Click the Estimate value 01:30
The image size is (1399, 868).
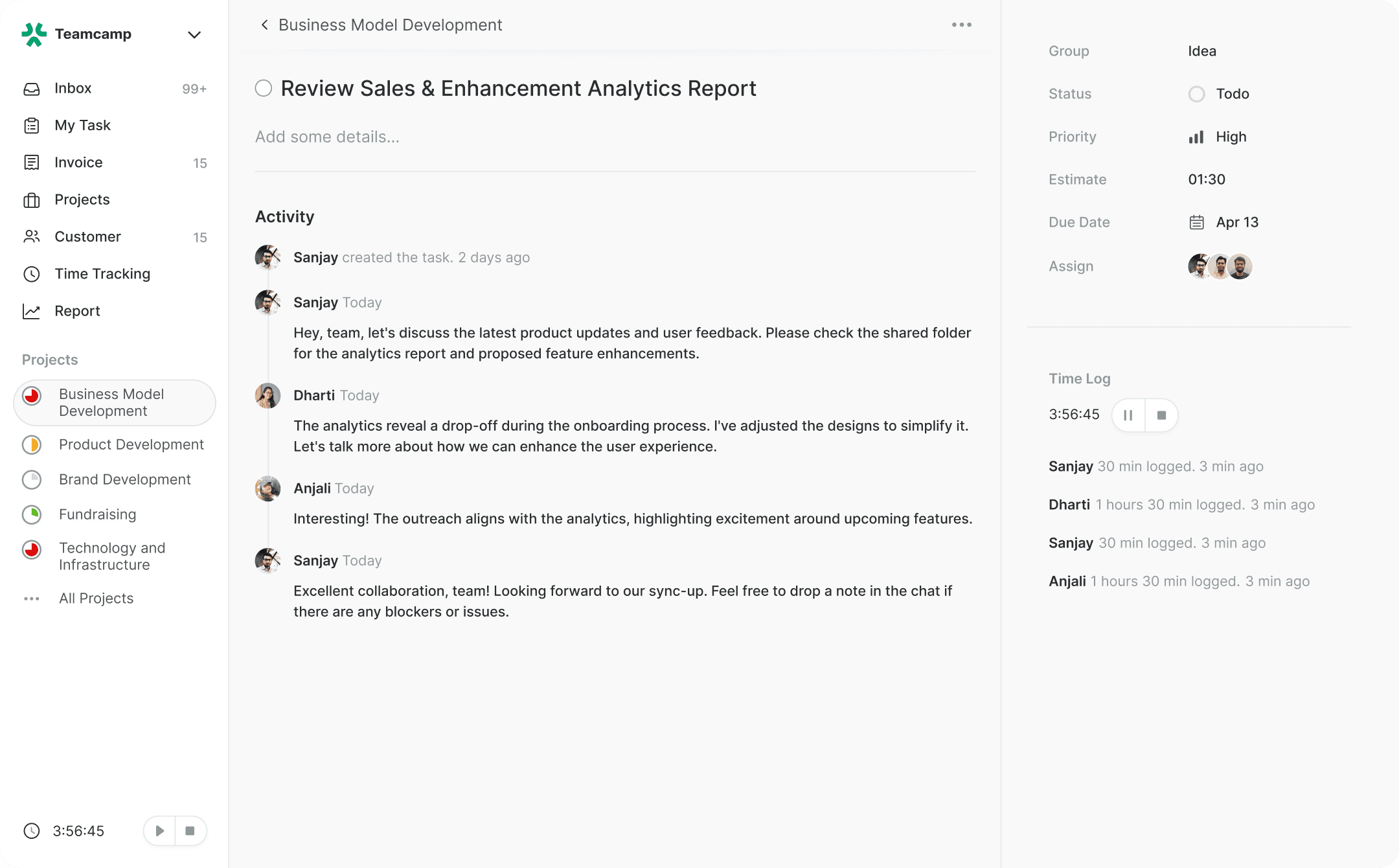pyautogui.click(x=1206, y=180)
